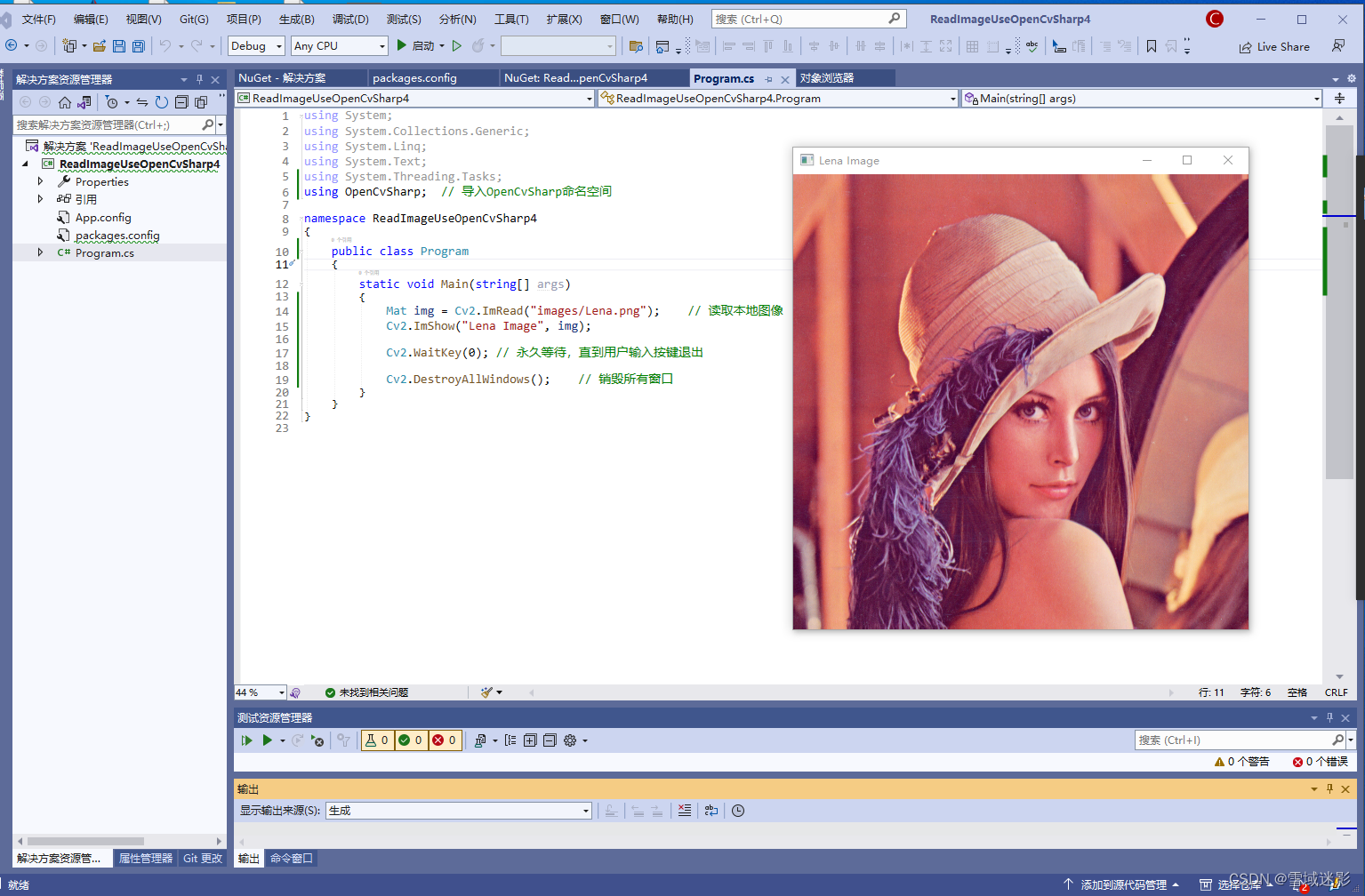Expand the Properties tree node
The width and height of the screenshot is (1365, 896).
[40, 181]
